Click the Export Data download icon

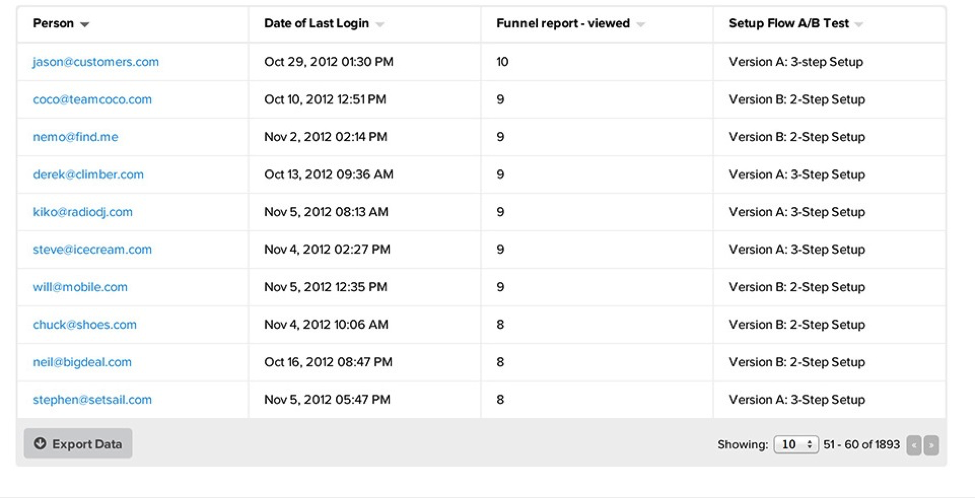pos(40,444)
